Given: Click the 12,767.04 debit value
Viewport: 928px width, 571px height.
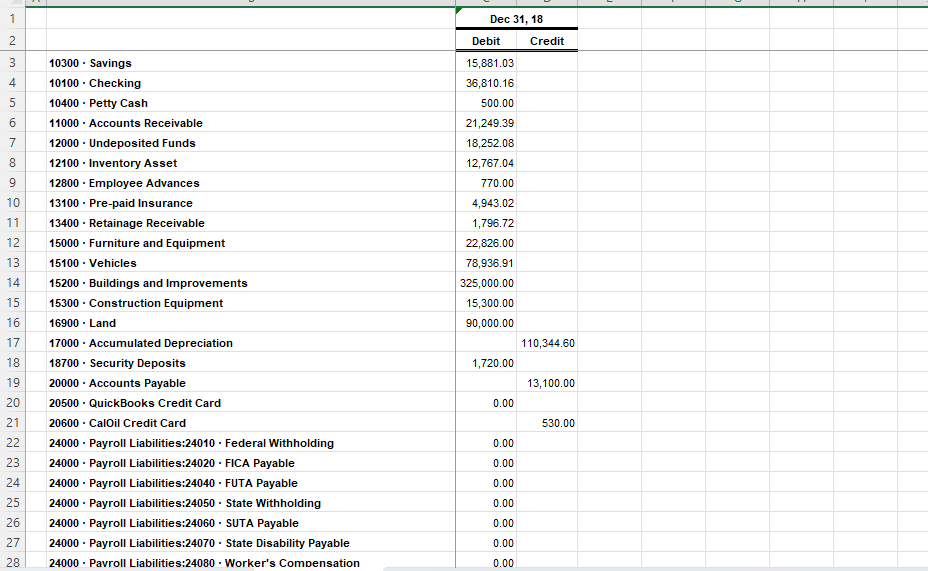Looking at the screenshot, I should click(x=489, y=163).
